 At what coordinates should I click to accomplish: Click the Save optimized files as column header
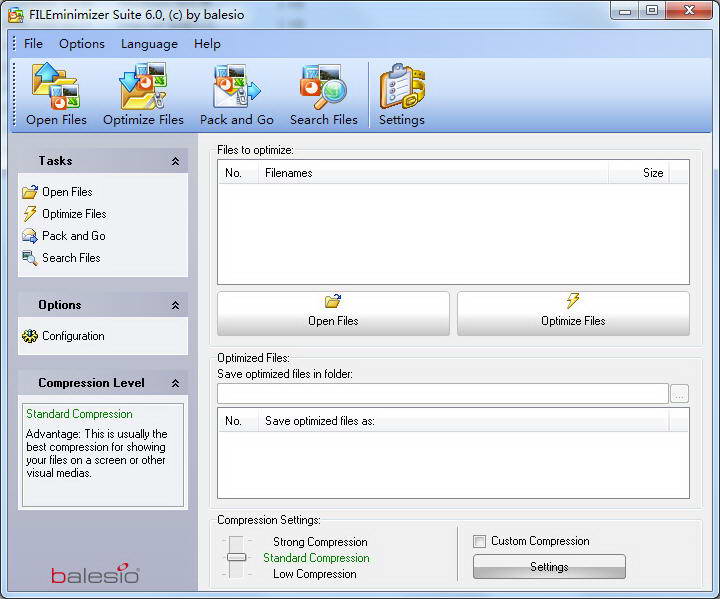coord(463,421)
